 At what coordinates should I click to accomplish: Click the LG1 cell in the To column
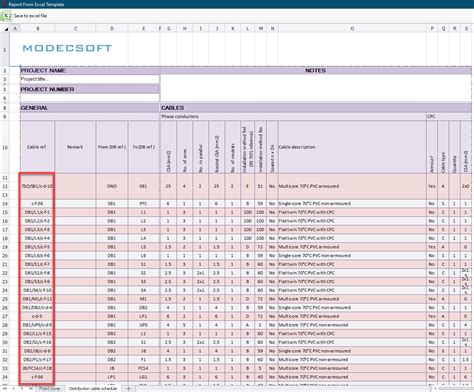(x=144, y=377)
